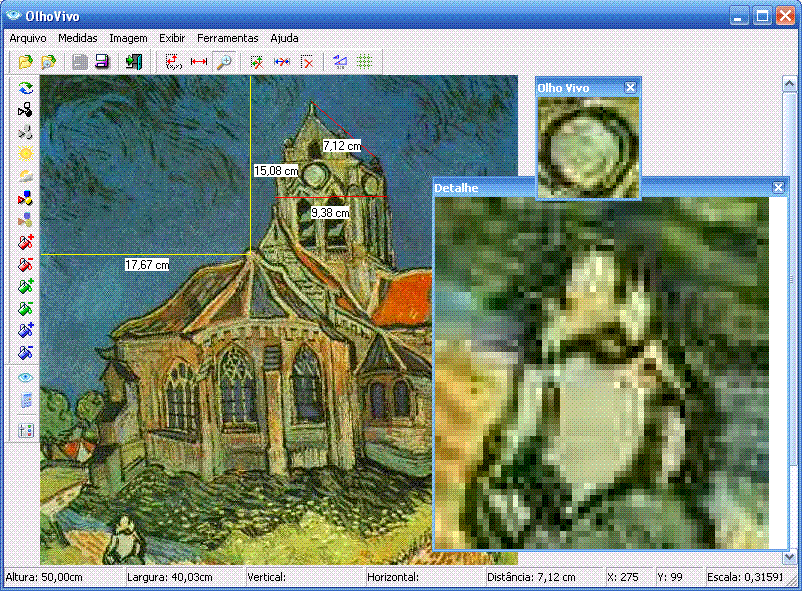Select the red horizontal distance measure tool

pos(198,62)
